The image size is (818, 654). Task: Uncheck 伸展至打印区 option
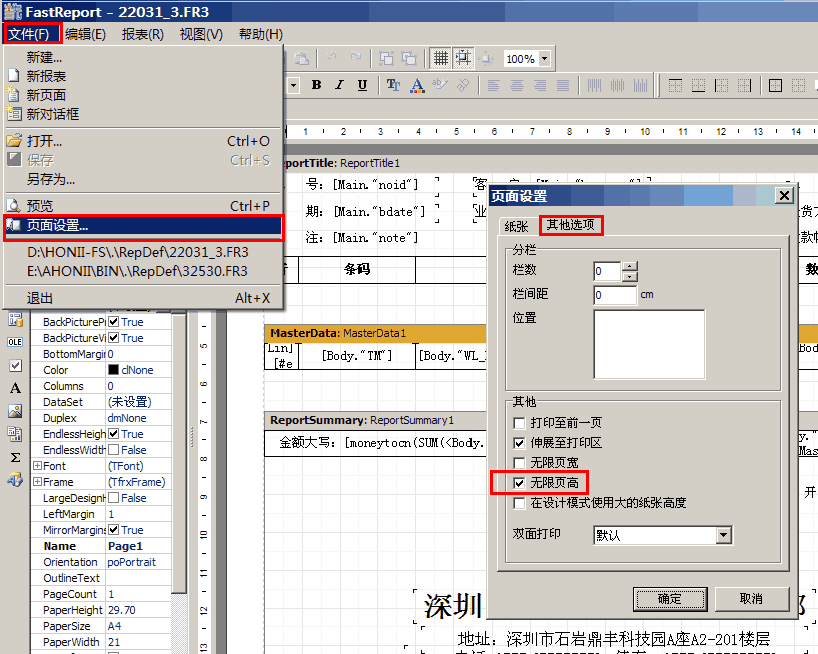(519, 443)
